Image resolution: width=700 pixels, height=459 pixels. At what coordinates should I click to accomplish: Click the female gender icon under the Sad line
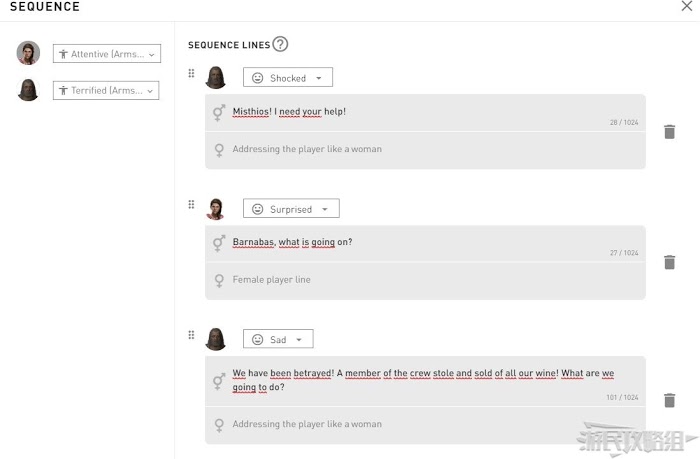click(x=219, y=425)
